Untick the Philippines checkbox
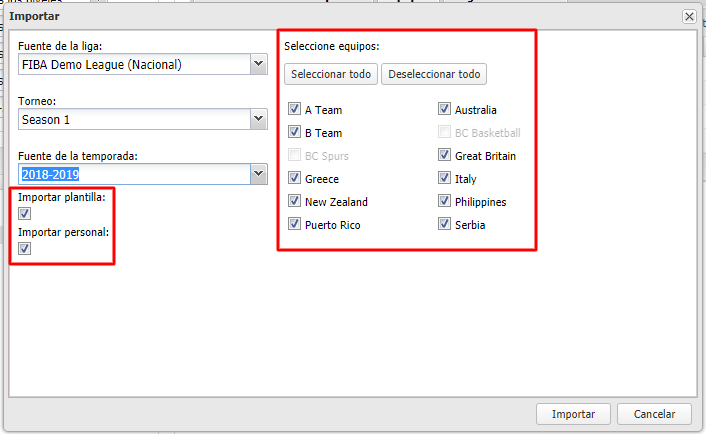The height and width of the screenshot is (434, 706). pos(445,202)
